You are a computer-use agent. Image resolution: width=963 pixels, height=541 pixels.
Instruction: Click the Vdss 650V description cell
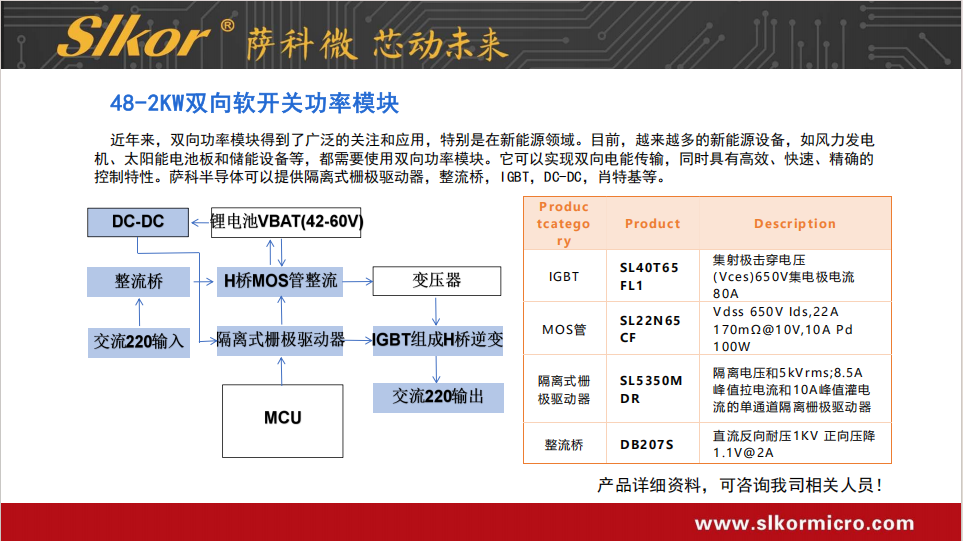(x=795, y=329)
